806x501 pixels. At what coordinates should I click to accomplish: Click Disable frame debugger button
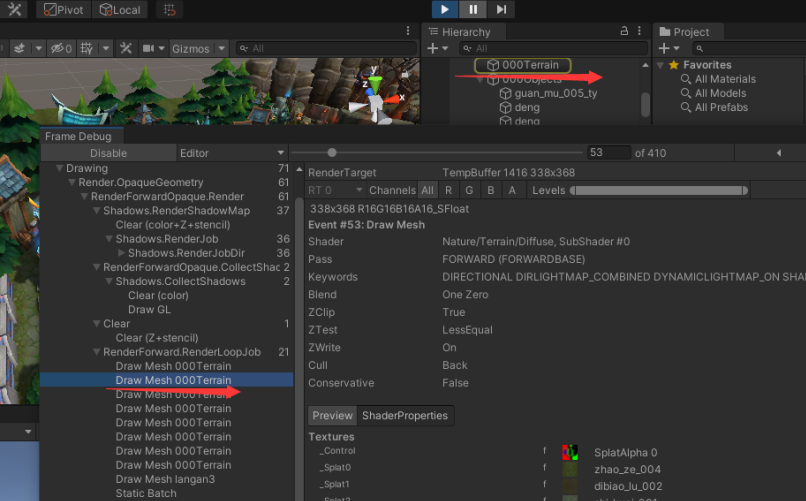click(108, 153)
